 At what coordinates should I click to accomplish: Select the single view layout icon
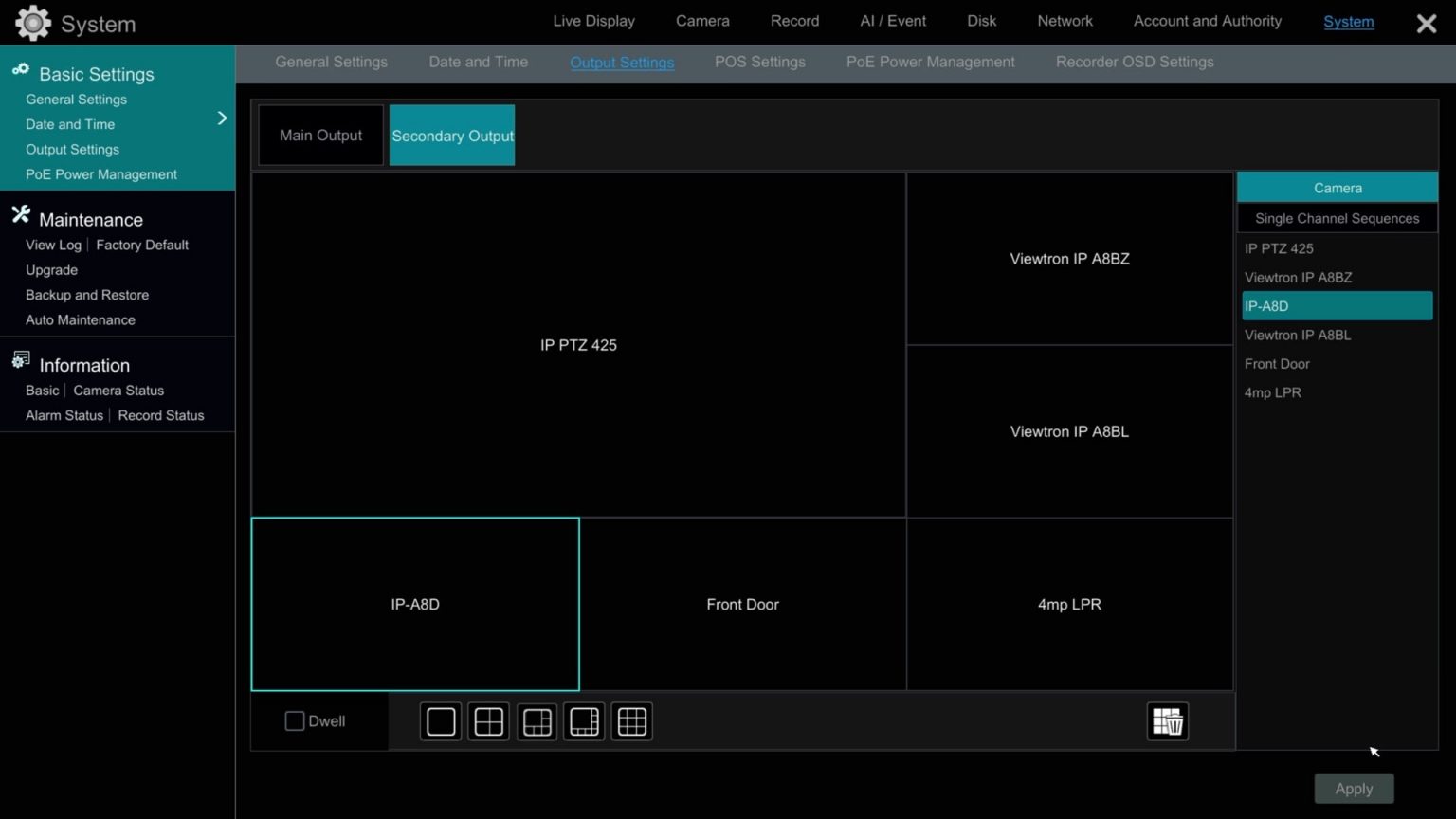coord(440,721)
